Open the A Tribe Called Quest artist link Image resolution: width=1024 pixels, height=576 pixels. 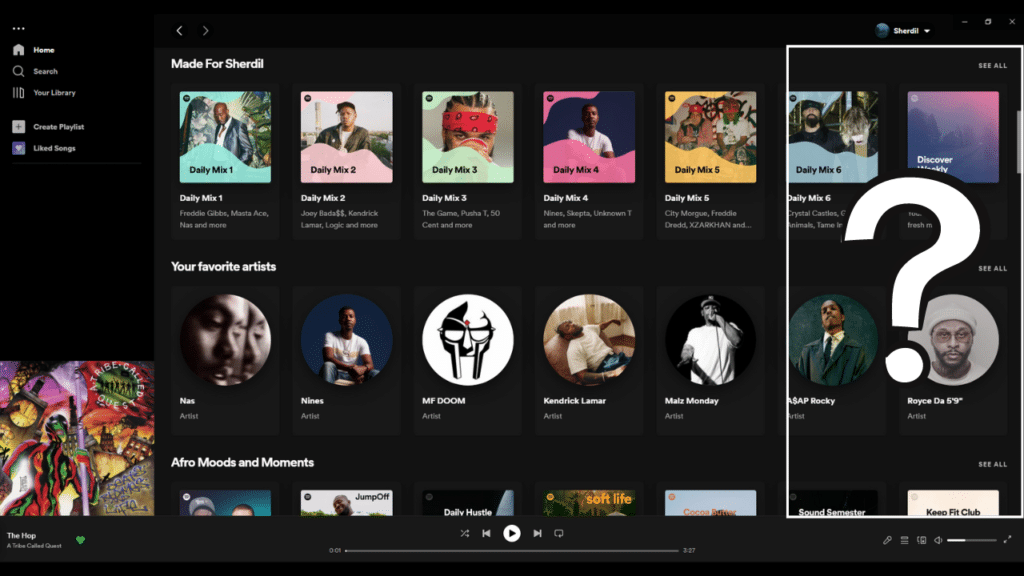coord(34,546)
